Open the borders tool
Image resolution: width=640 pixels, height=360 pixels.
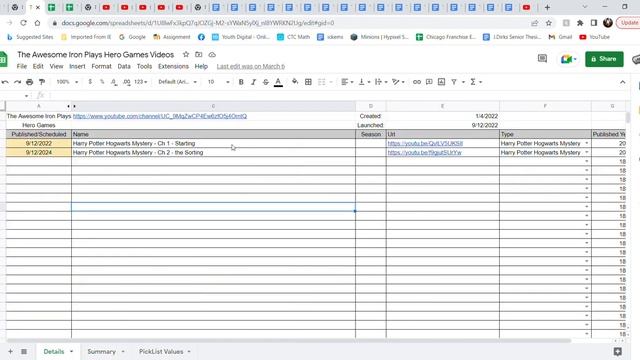click(x=308, y=82)
